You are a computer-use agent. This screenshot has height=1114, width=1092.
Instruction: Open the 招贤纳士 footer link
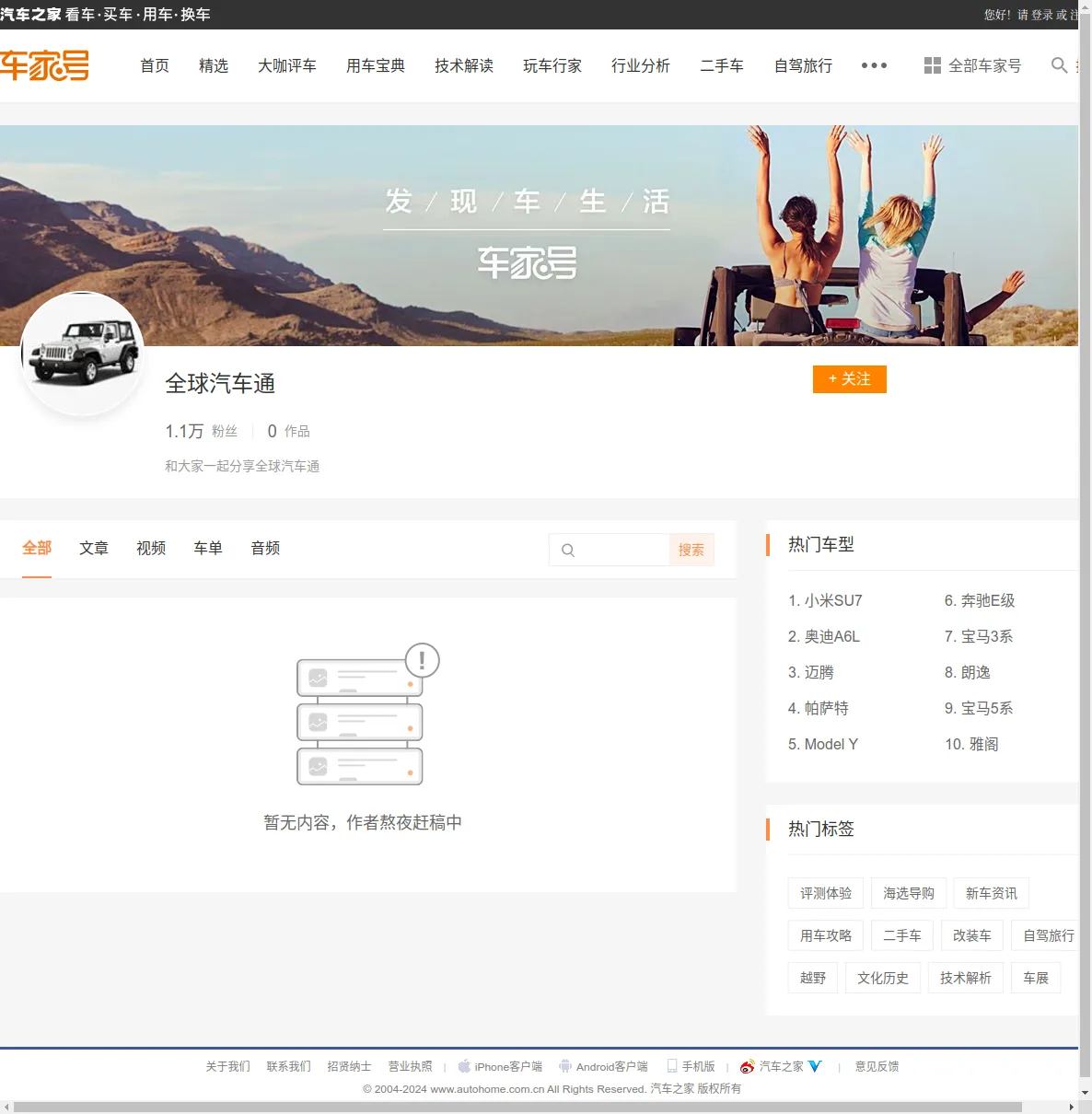(x=349, y=1066)
